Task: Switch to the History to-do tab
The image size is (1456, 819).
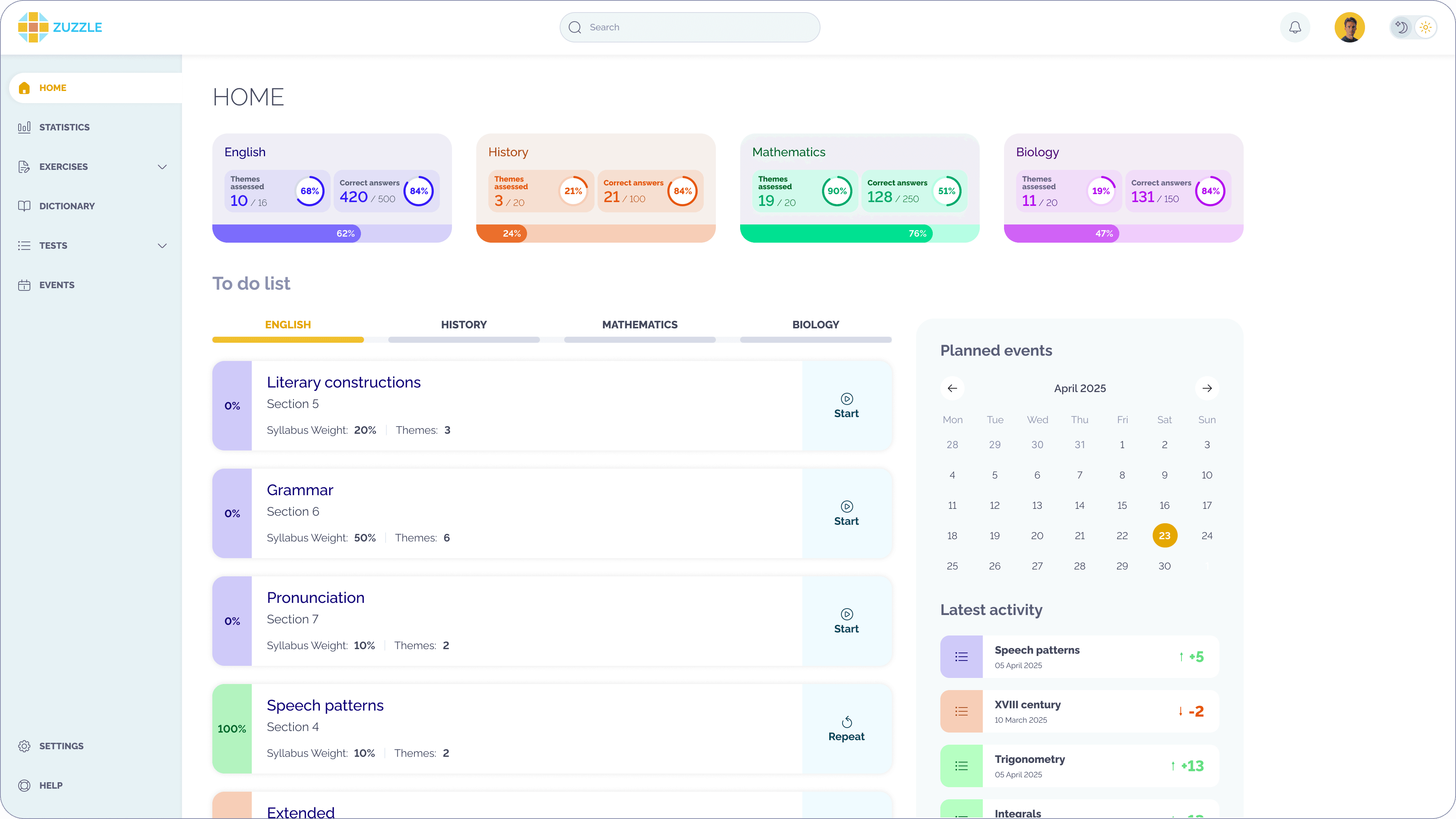Action: [x=463, y=325]
